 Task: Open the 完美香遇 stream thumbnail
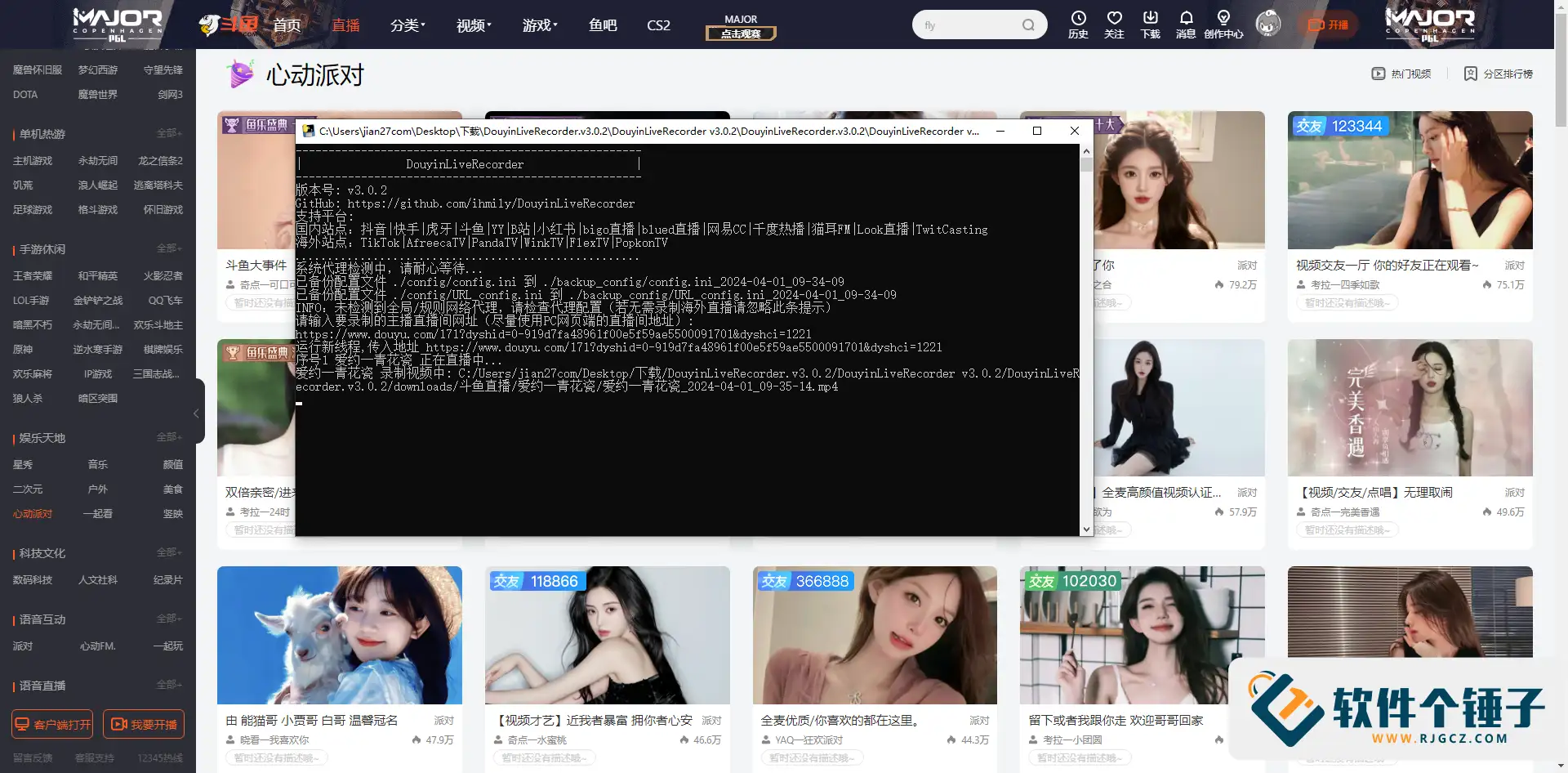(1410, 408)
